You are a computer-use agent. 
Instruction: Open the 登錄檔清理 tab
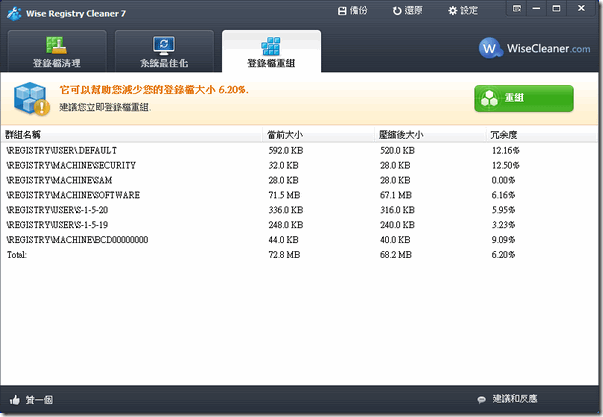57,51
